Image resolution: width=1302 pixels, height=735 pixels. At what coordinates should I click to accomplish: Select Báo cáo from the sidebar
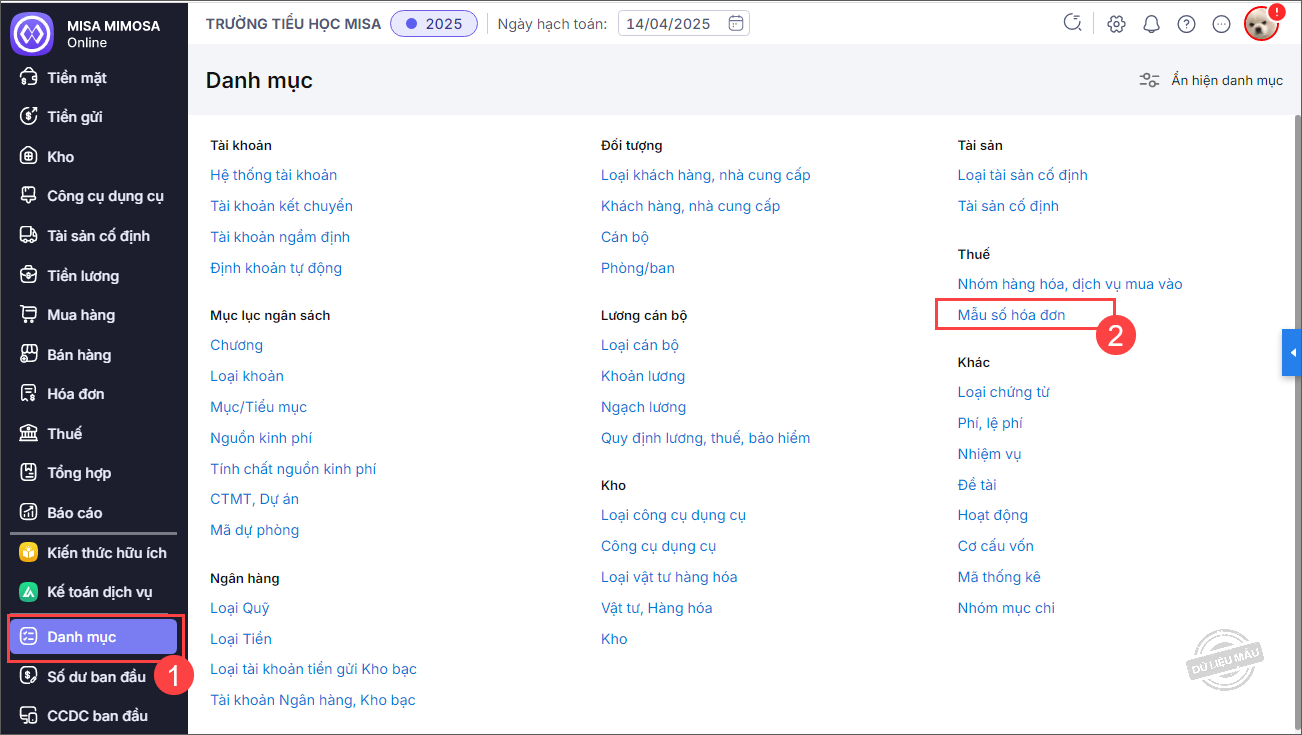click(x=75, y=512)
